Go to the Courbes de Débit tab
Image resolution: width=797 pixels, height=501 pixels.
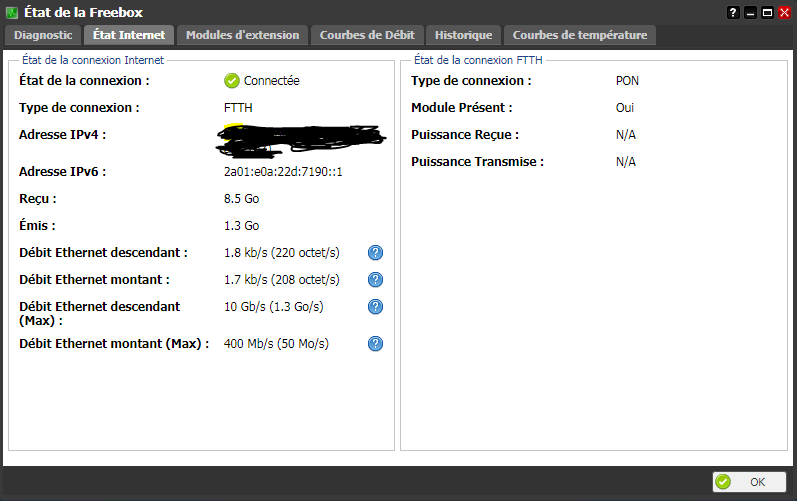(367, 35)
